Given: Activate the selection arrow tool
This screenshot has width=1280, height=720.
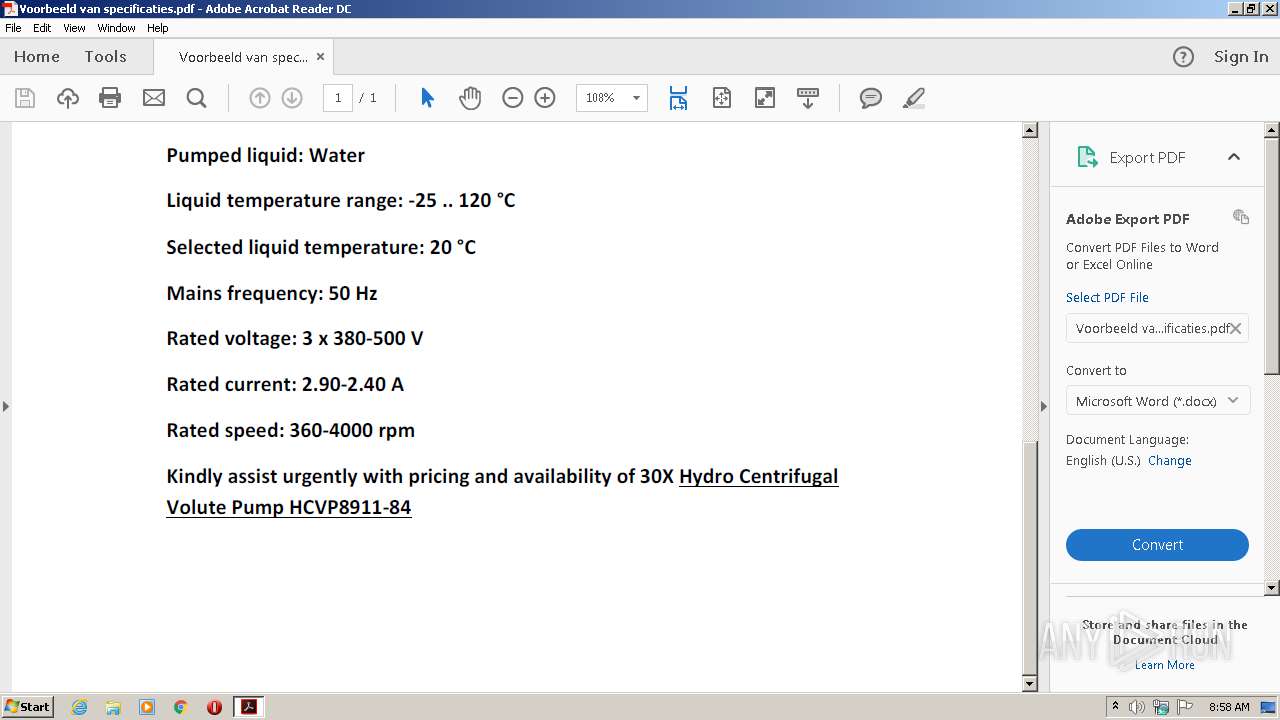Looking at the screenshot, I should 427,98.
